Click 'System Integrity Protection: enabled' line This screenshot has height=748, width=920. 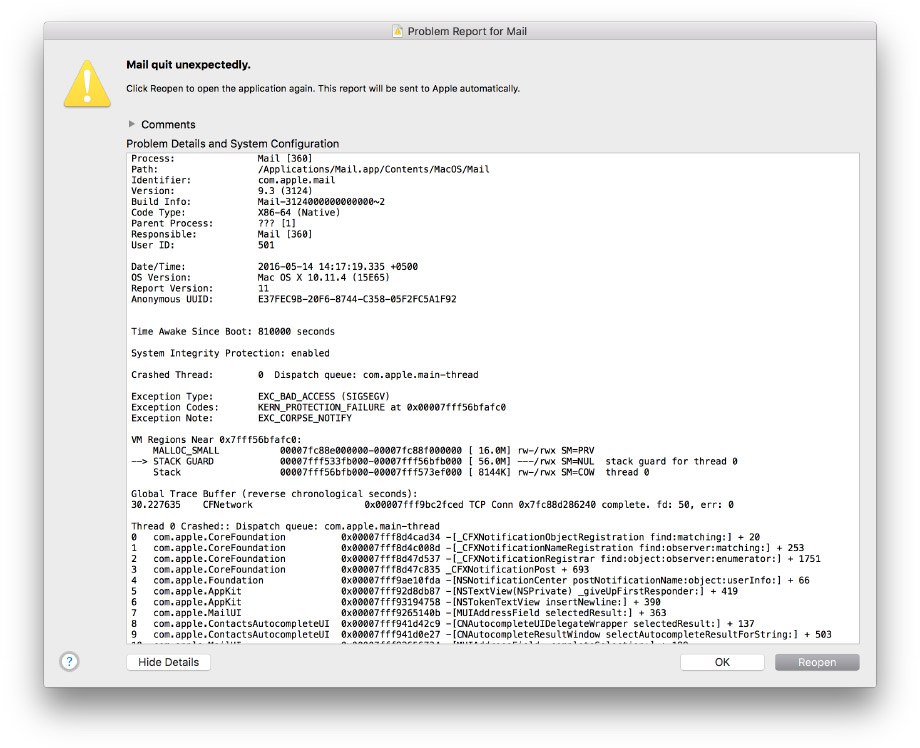tap(230, 353)
